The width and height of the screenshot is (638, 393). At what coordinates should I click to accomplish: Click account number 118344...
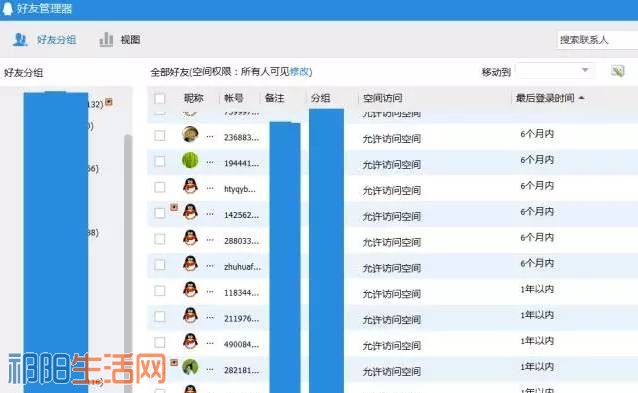[241, 293]
